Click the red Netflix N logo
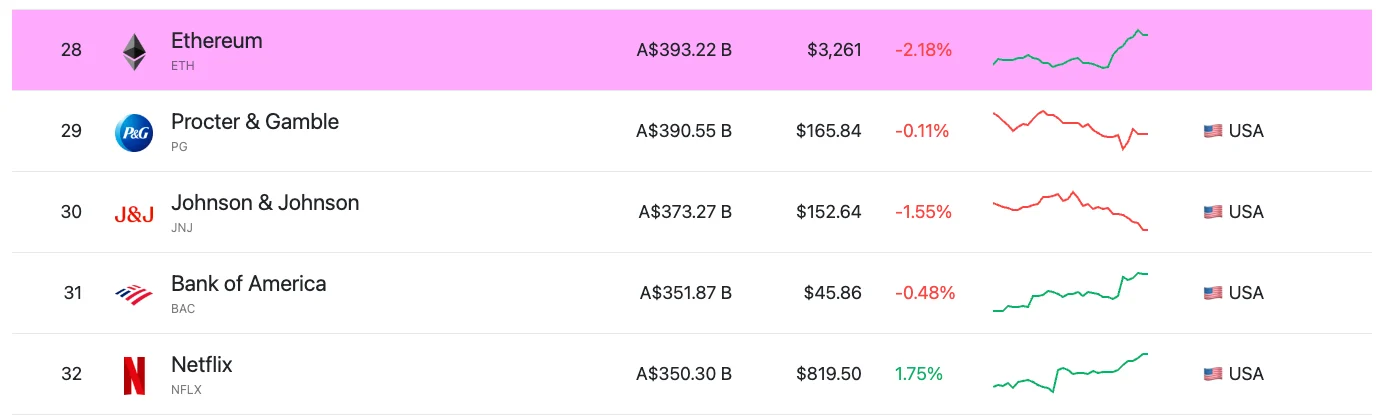 (134, 375)
